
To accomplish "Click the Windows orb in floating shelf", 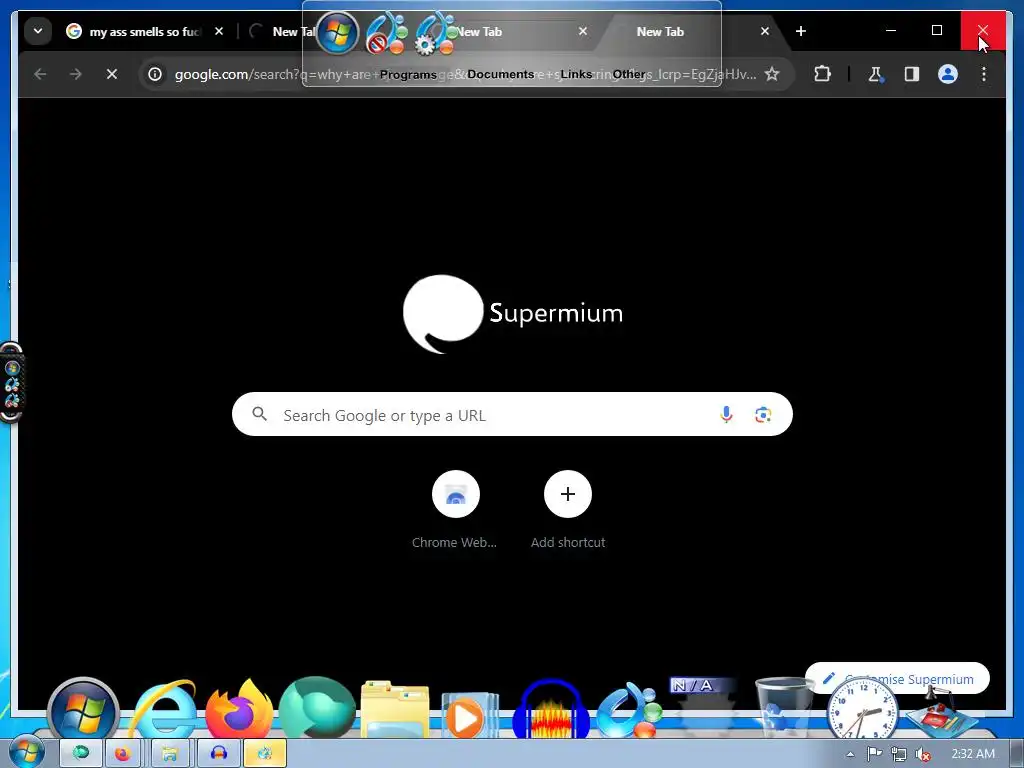I will tap(338, 33).
